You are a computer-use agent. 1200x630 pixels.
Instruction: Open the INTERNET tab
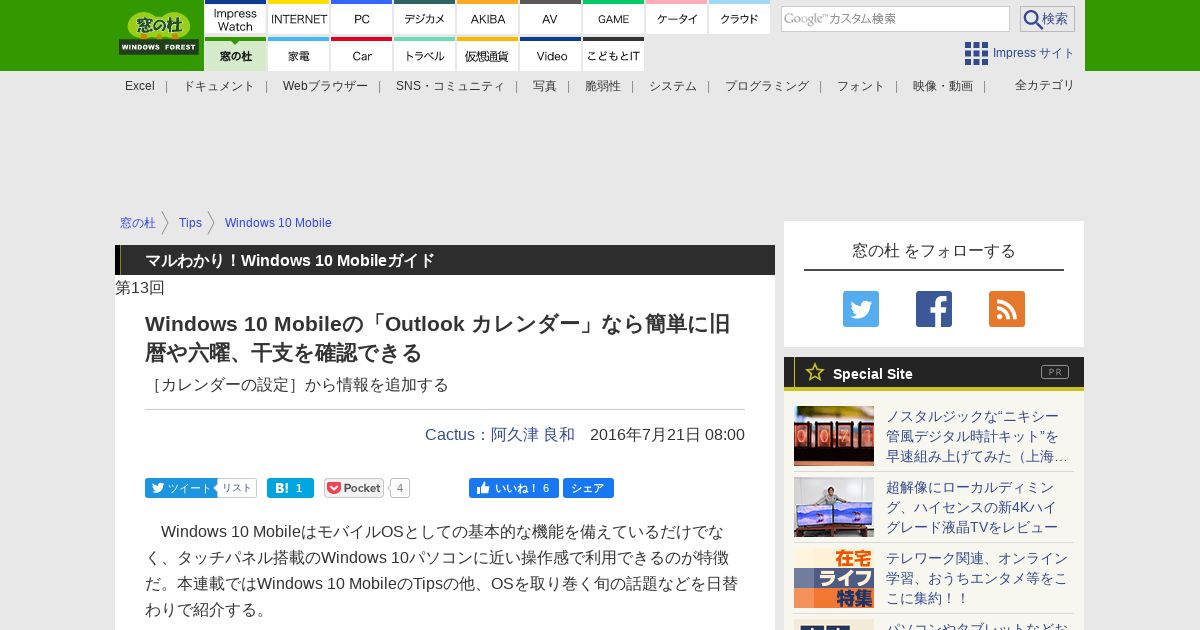click(299, 19)
